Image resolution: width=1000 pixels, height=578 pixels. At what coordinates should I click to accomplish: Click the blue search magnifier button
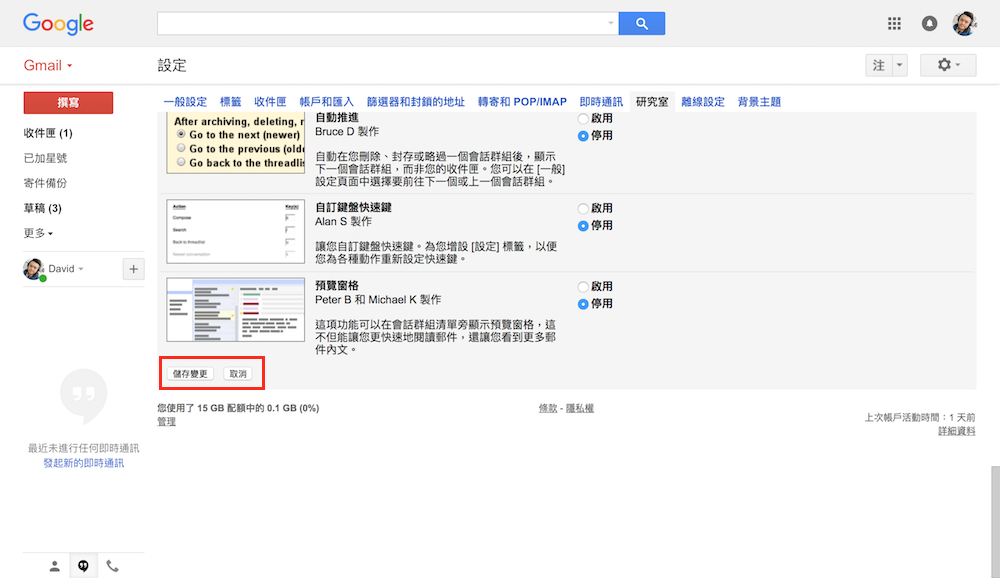click(641, 23)
